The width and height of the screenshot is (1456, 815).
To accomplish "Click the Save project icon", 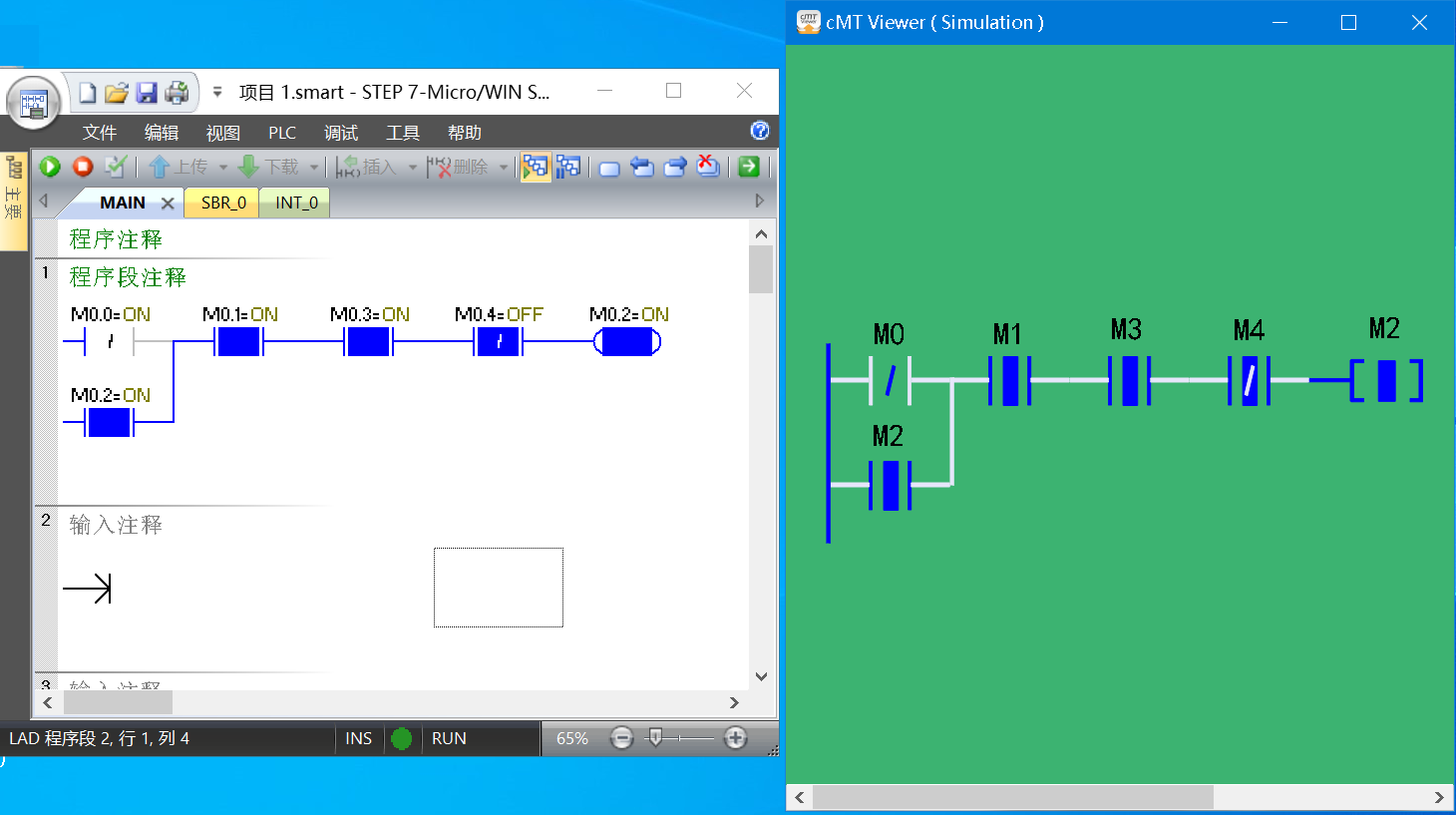I will point(147,93).
